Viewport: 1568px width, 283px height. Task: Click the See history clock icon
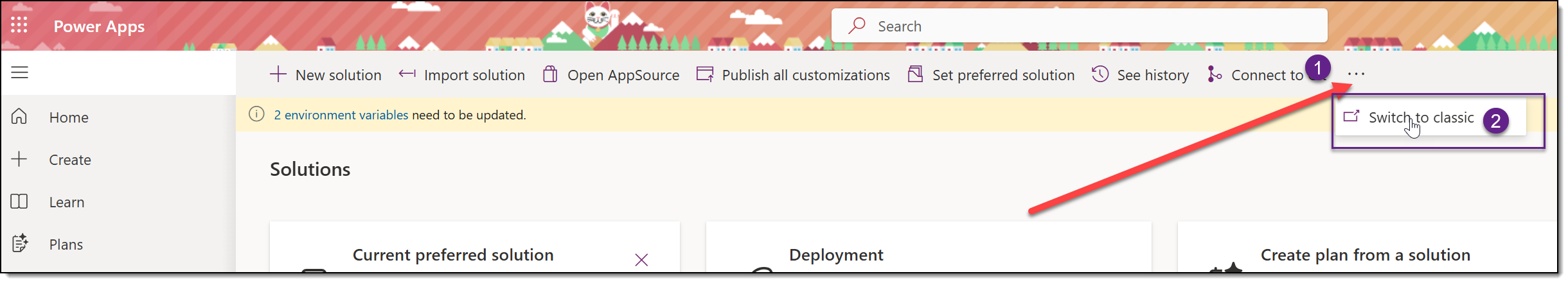(1100, 74)
